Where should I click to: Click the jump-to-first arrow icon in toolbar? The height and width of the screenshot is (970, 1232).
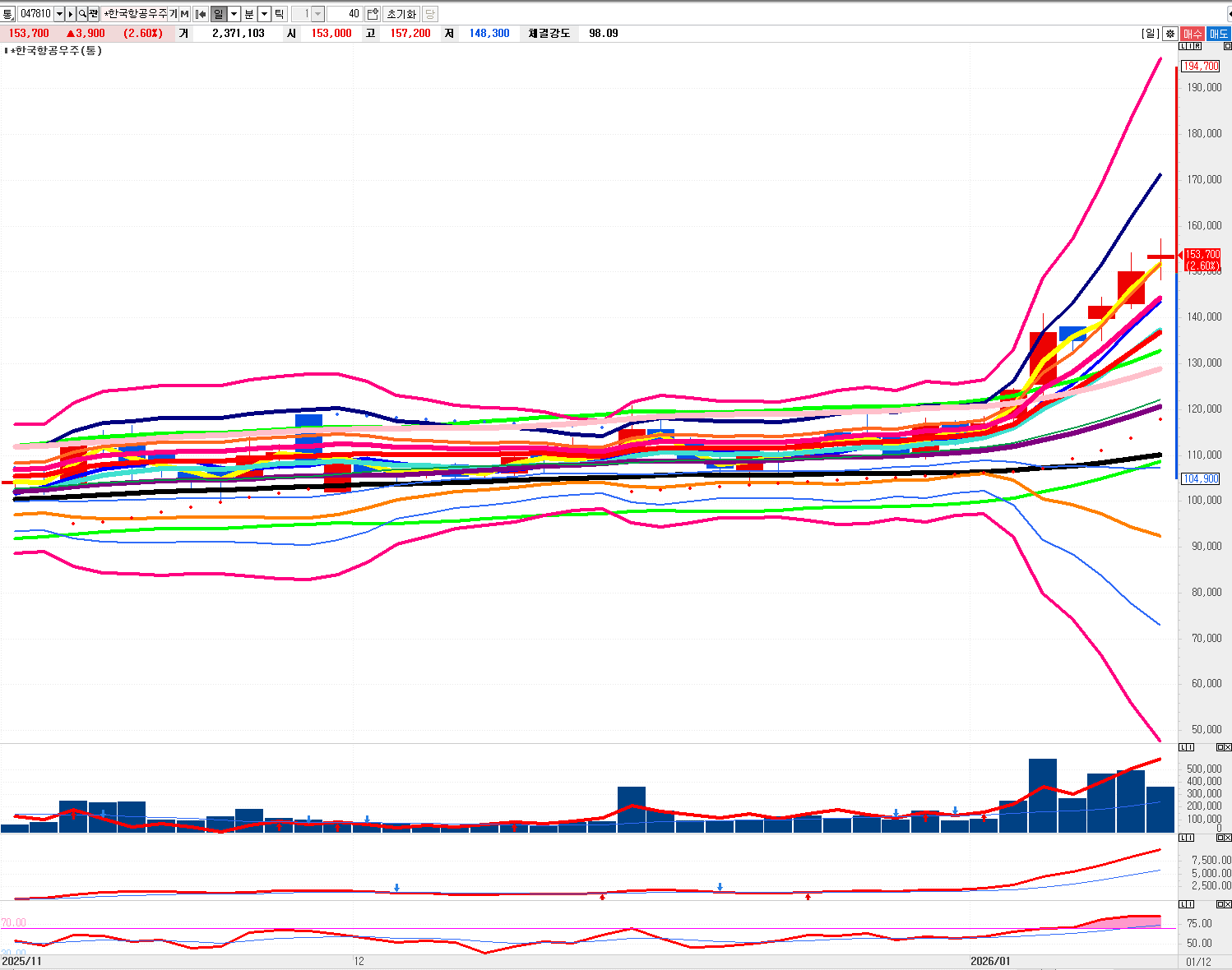pyautogui.click(x=201, y=14)
